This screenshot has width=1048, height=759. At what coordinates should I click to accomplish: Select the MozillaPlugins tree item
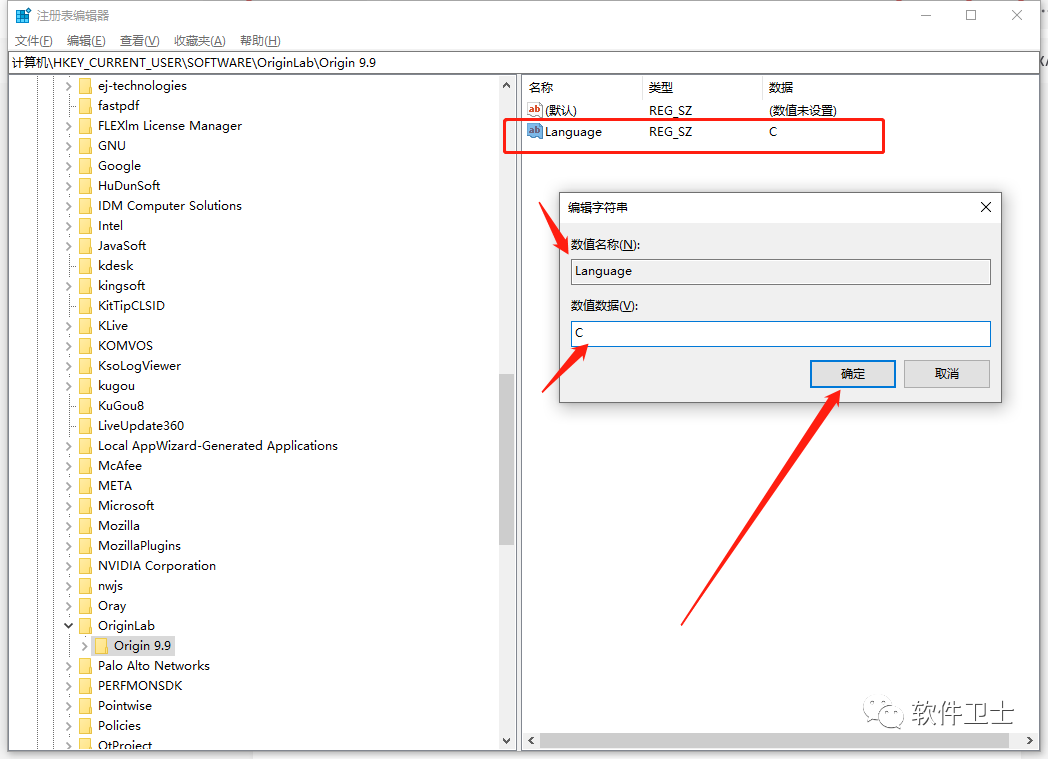pyautogui.click(x=139, y=546)
